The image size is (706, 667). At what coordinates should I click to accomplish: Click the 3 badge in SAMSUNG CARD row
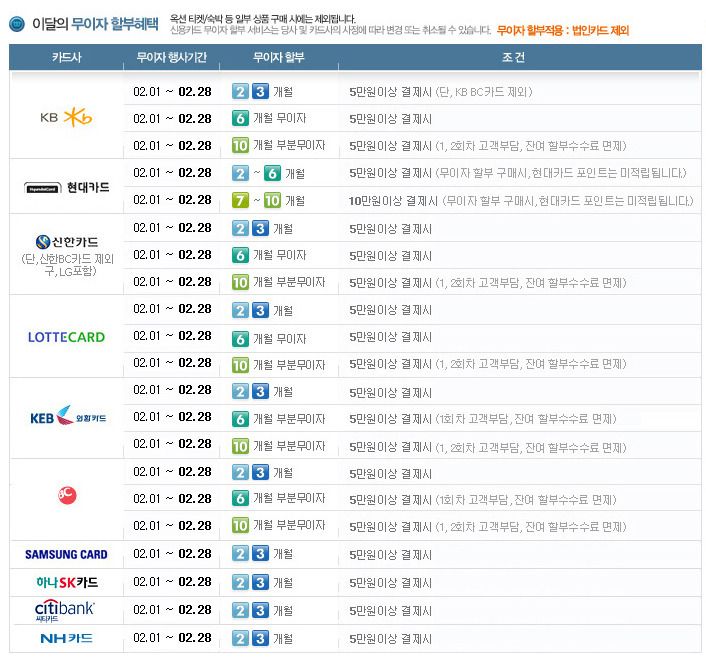pyautogui.click(x=260, y=554)
